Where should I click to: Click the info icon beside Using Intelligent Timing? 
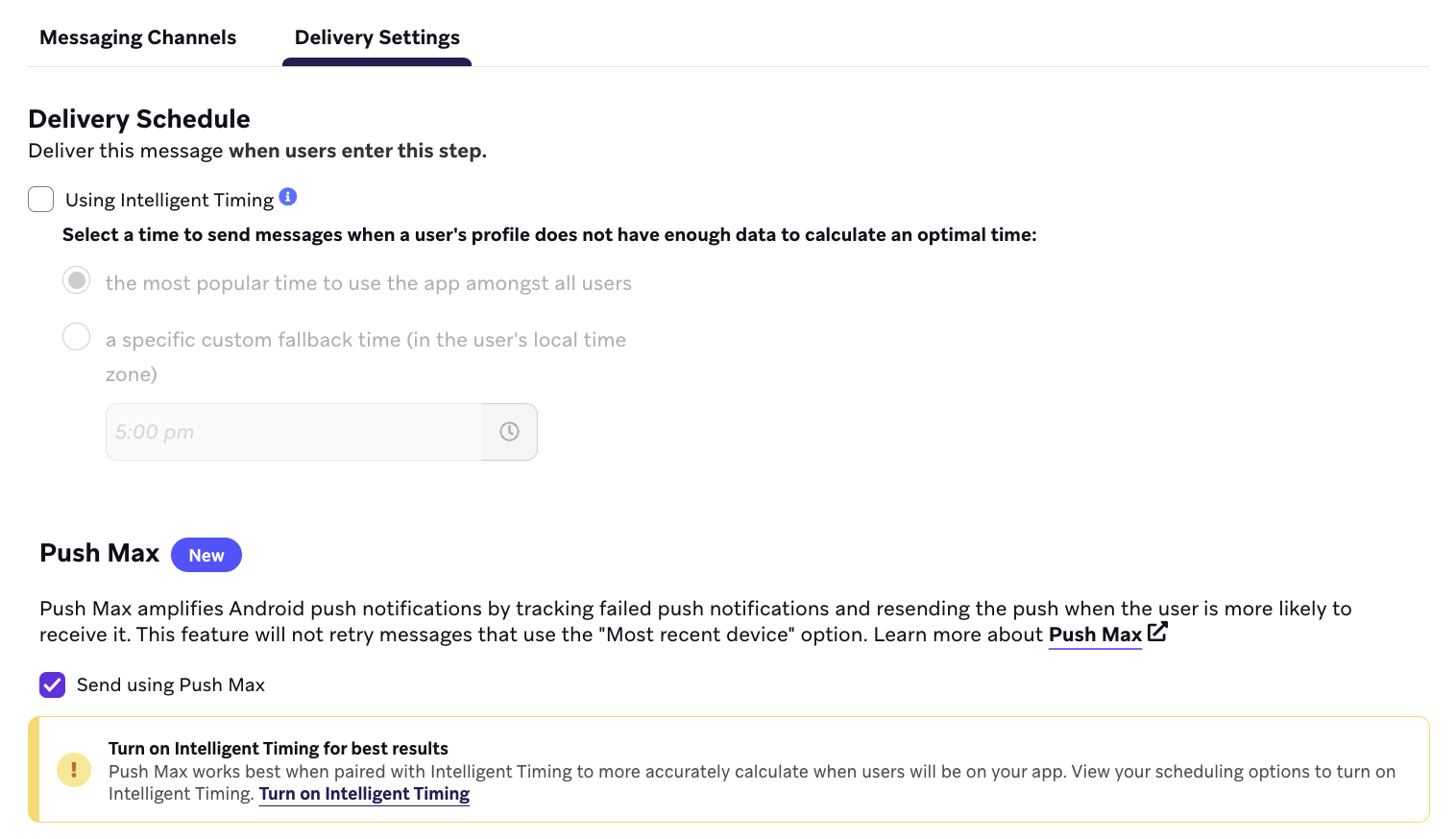click(288, 196)
